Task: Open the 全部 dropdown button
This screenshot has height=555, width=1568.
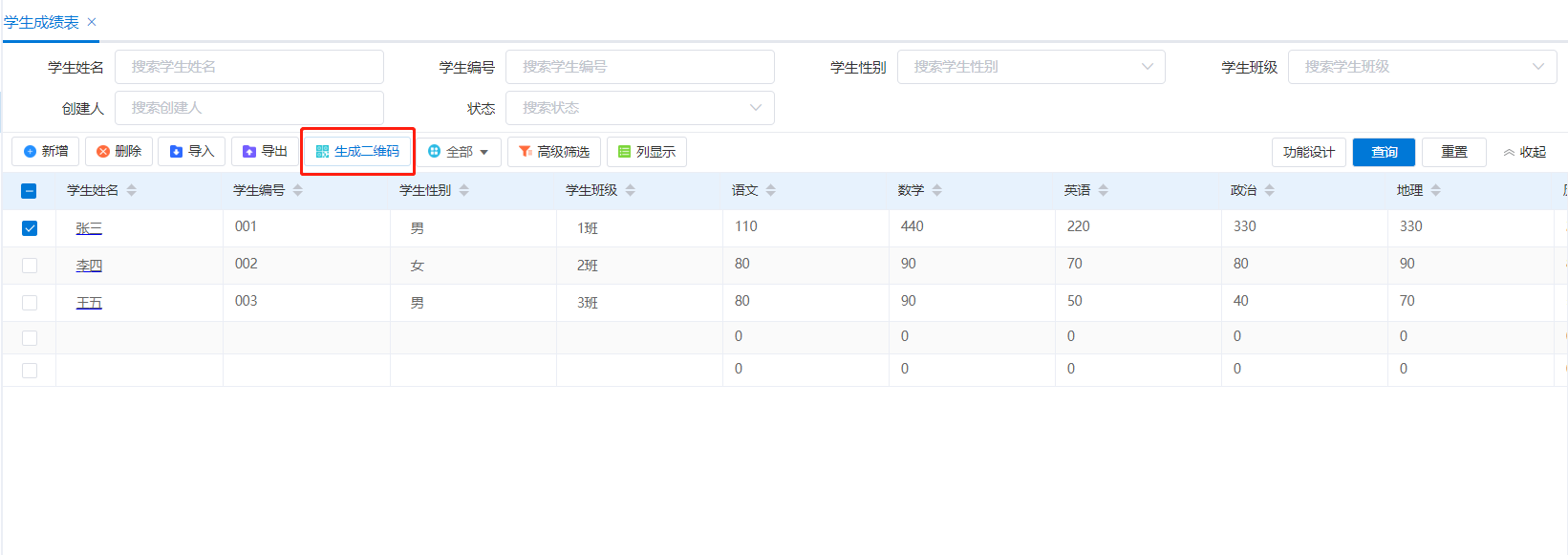Action: point(459,152)
